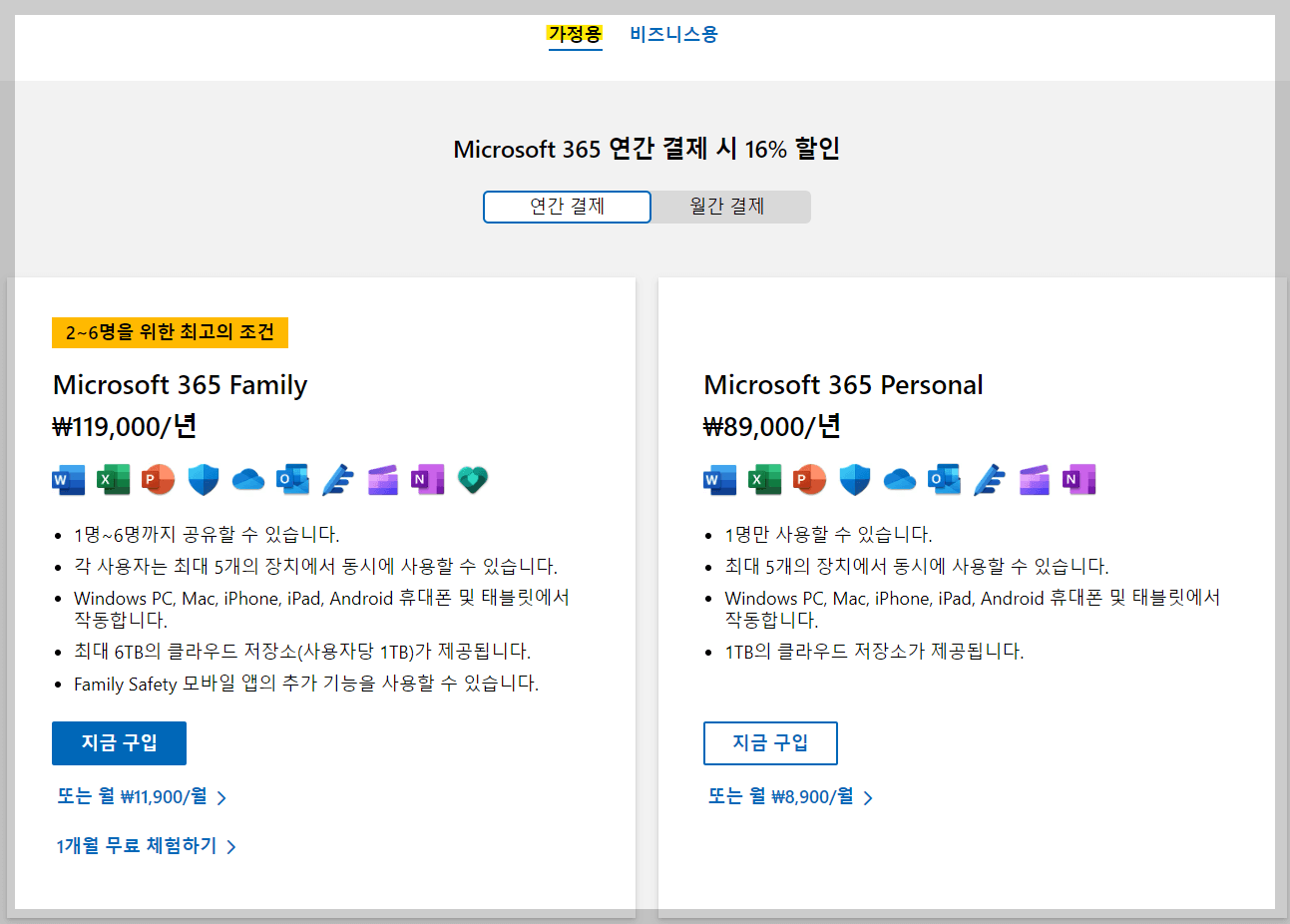Click the Word icon in Personal plan
1290x924 pixels.
(x=720, y=480)
